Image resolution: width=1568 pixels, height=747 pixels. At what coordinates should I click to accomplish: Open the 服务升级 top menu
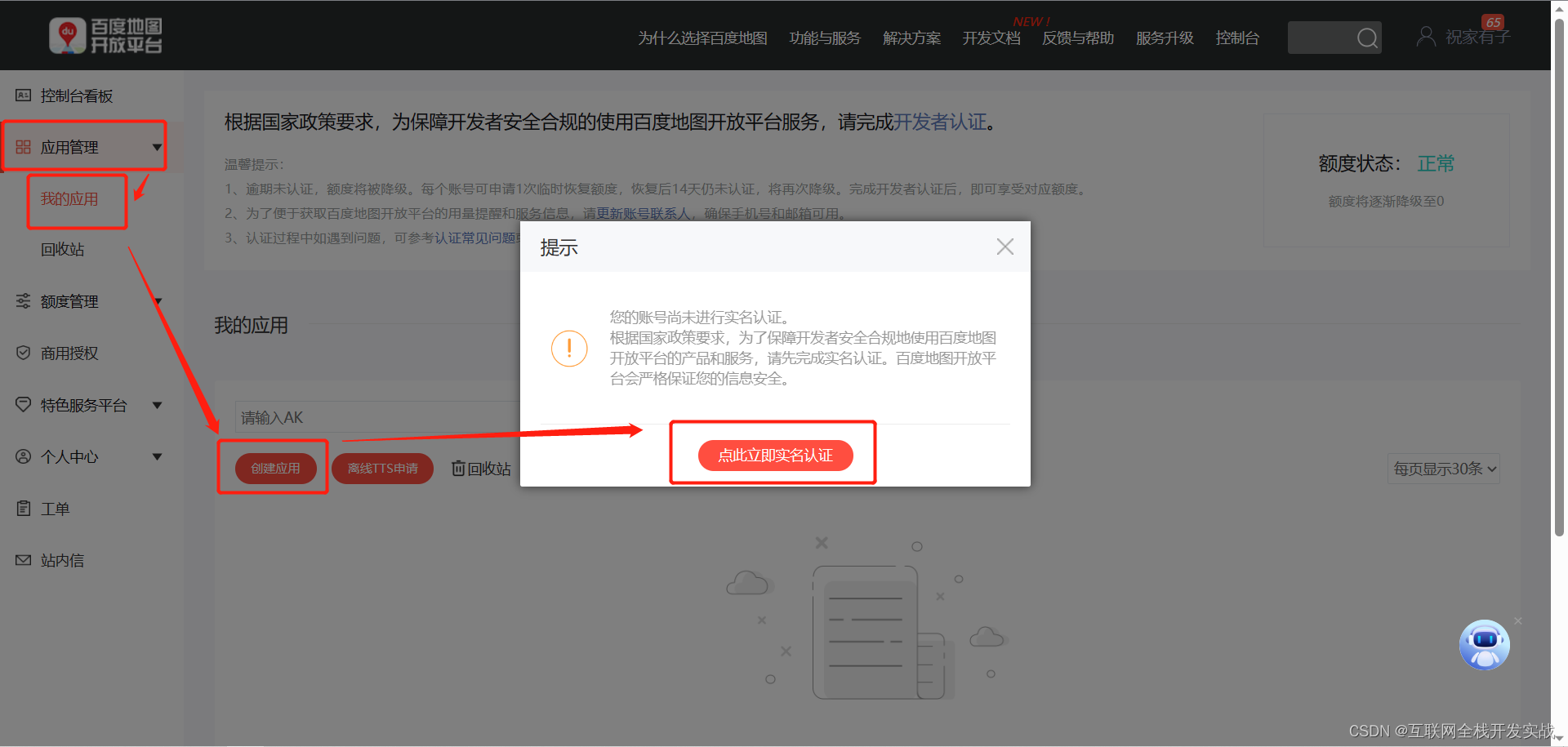pyautogui.click(x=1165, y=38)
